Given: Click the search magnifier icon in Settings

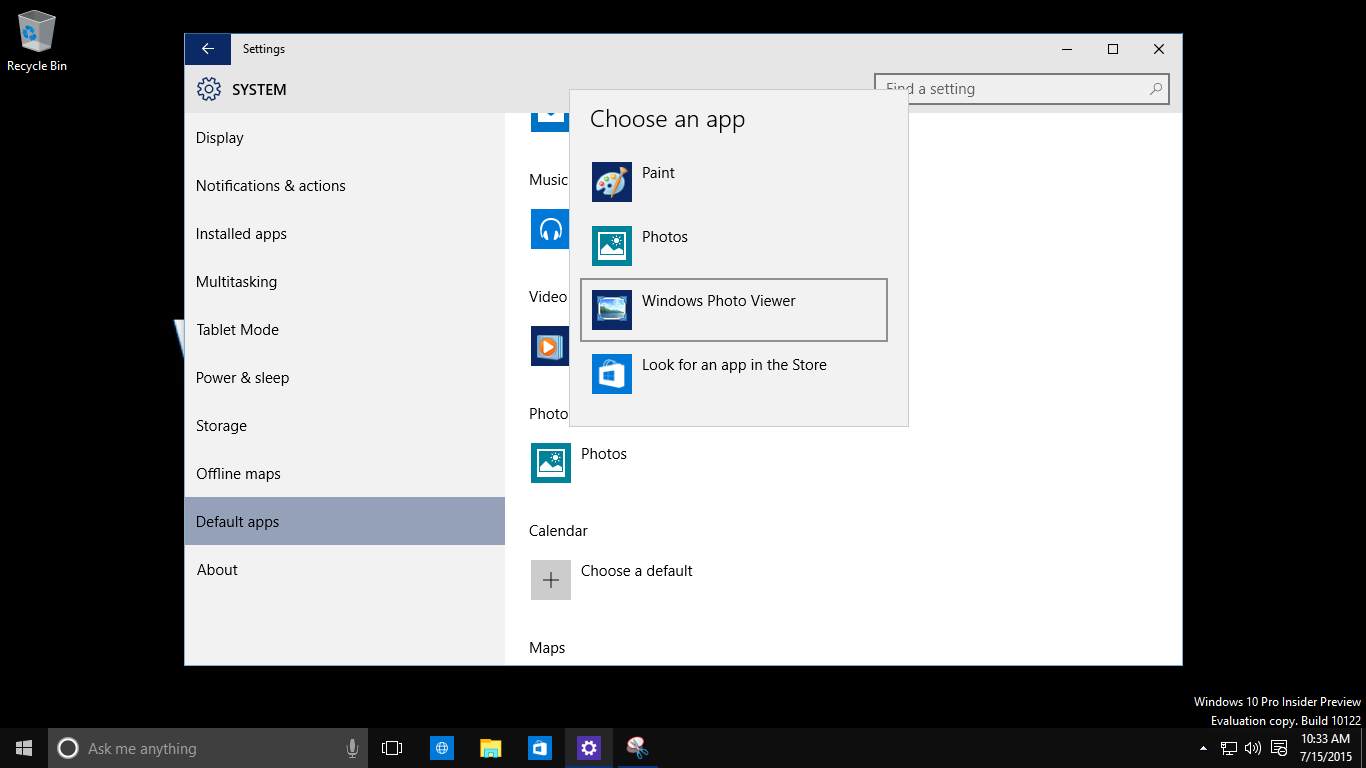Looking at the screenshot, I should coord(1156,89).
